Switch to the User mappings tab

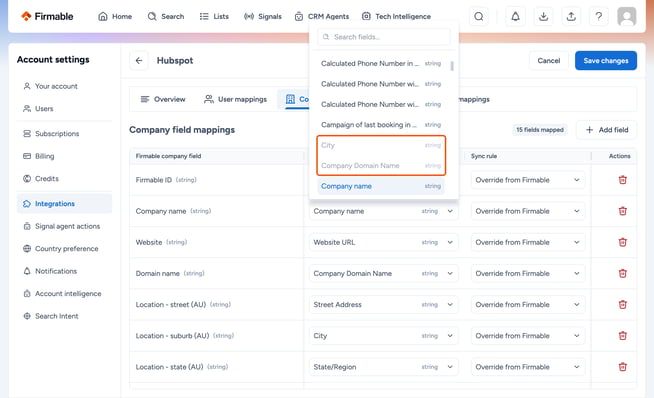click(x=235, y=99)
